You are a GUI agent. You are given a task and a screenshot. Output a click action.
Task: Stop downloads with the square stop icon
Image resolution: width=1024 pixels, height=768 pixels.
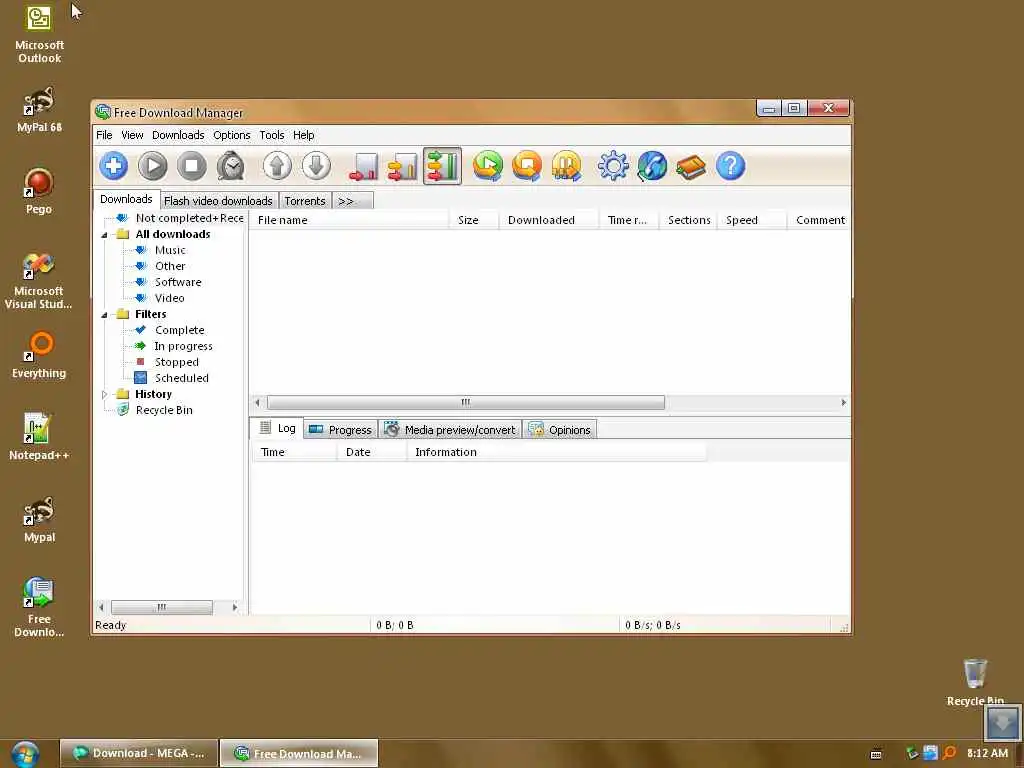192,166
